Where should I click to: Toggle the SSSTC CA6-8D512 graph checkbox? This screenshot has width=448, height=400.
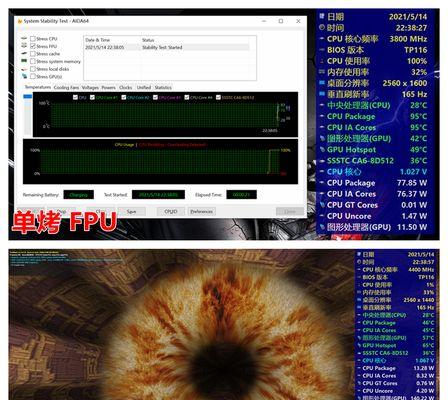coord(218,97)
